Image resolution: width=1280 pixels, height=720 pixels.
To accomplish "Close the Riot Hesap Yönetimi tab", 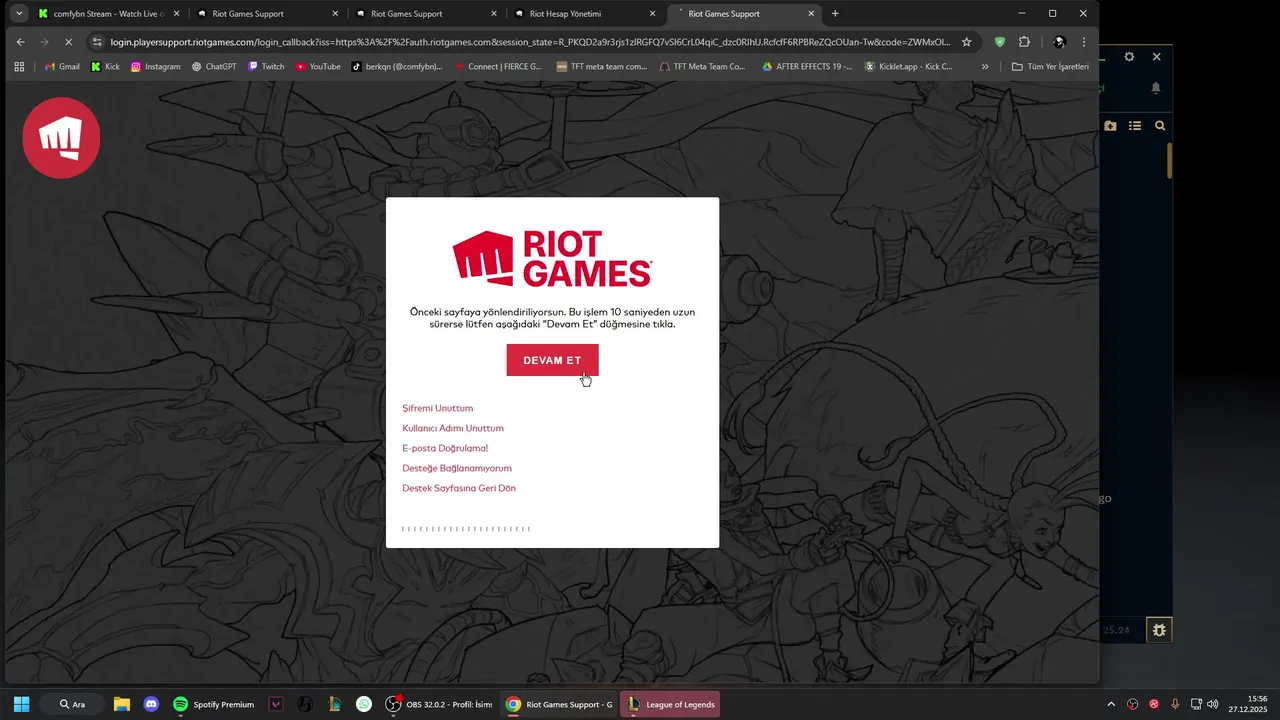I will tap(653, 14).
